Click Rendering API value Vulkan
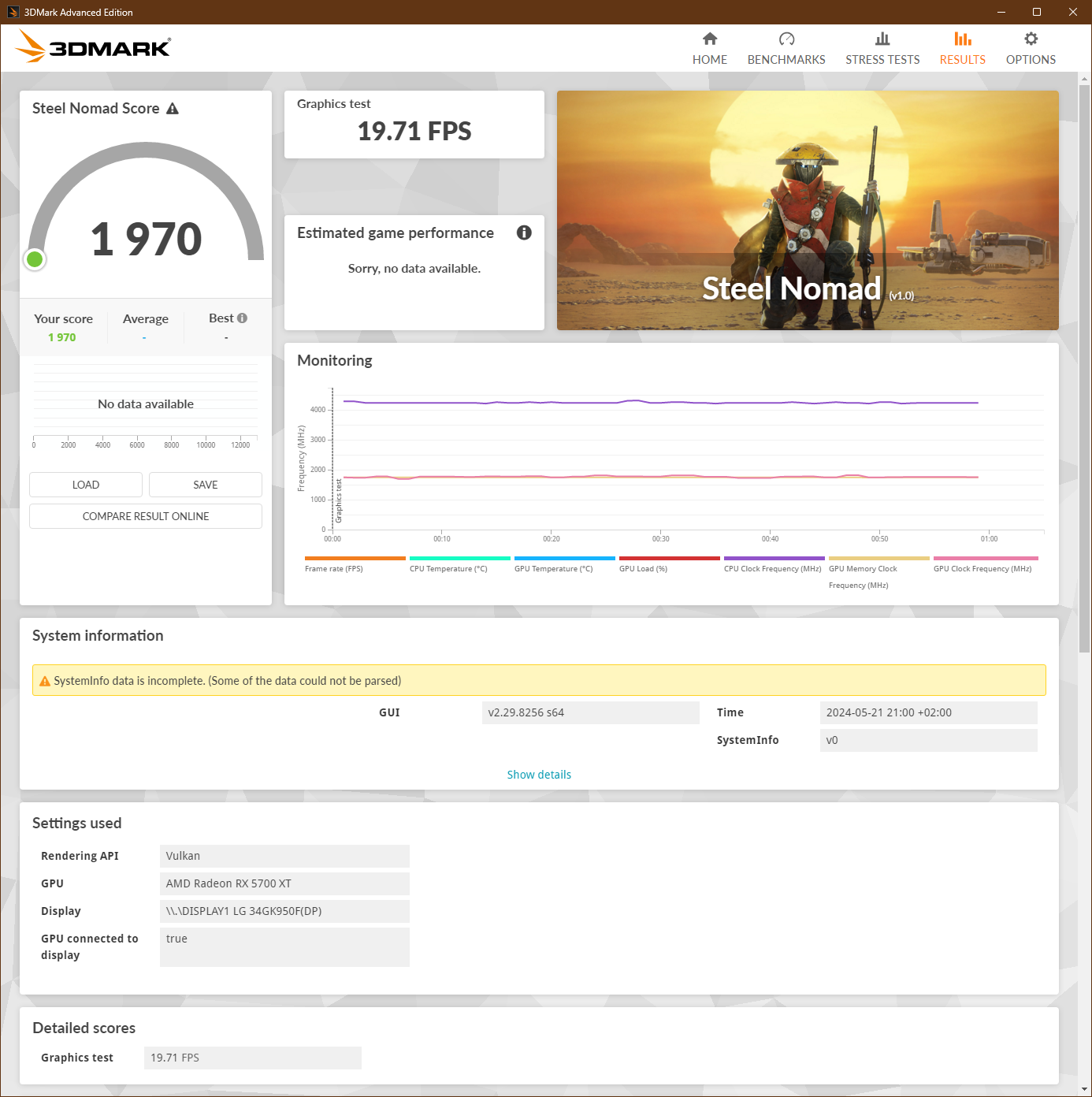Viewport: 1092px width, 1097px height. (x=284, y=856)
